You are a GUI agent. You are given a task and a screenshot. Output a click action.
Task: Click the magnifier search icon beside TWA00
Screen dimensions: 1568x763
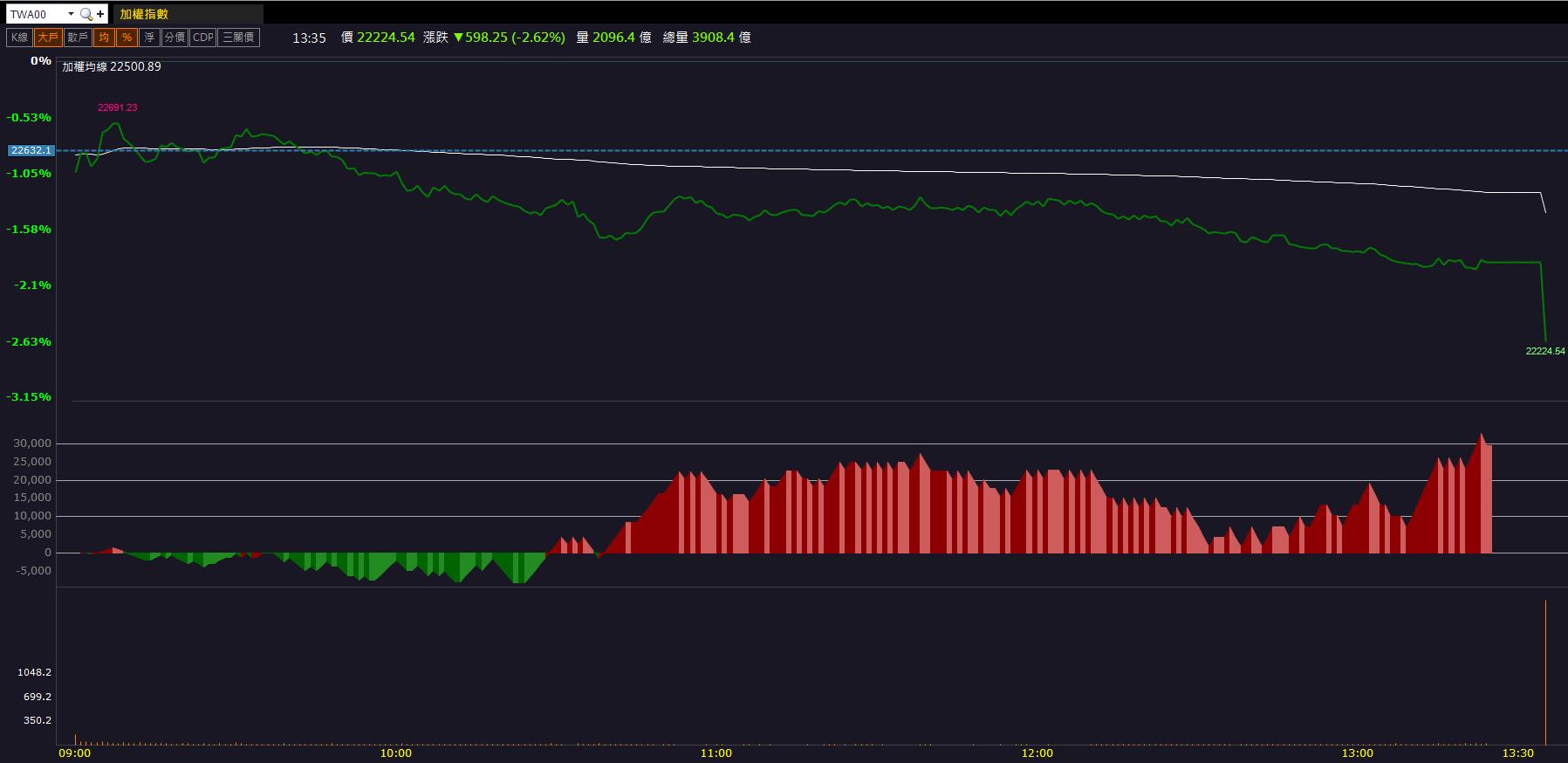click(86, 14)
